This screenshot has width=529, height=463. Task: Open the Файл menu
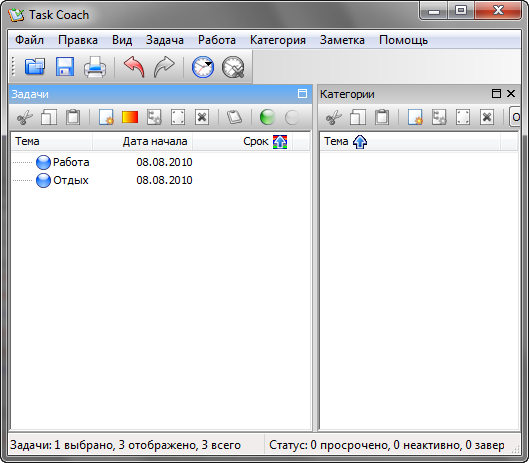tap(30, 40)
